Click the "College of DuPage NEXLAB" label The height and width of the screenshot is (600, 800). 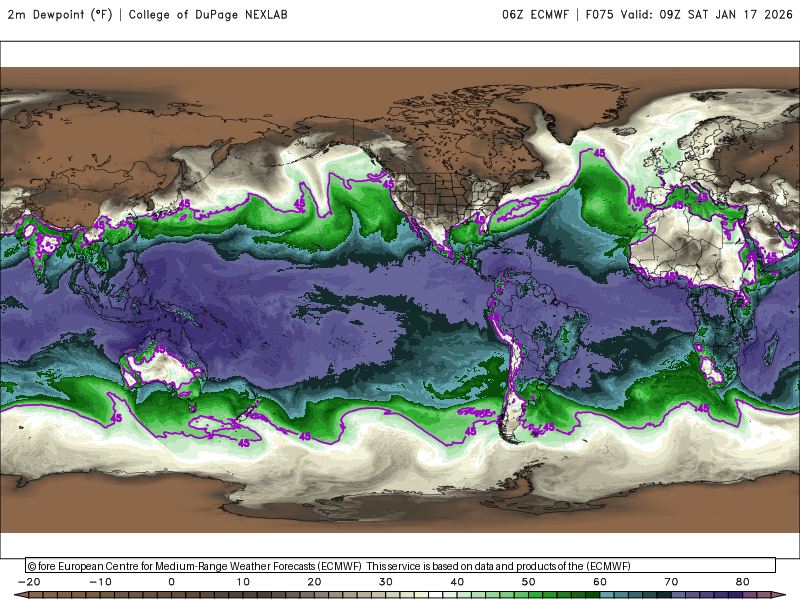[x=208, y=15]
